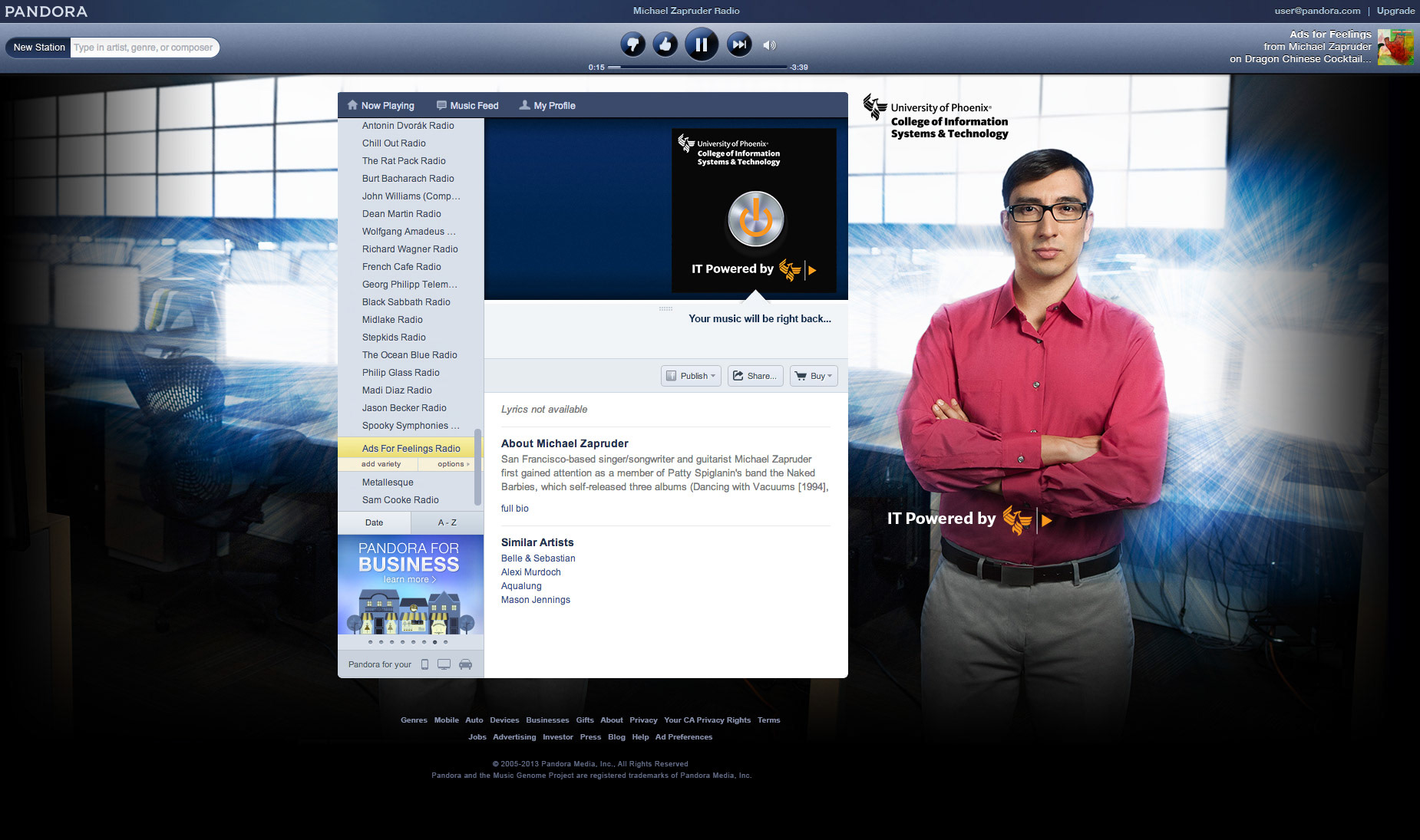Expand station options menu

point(453,464)
